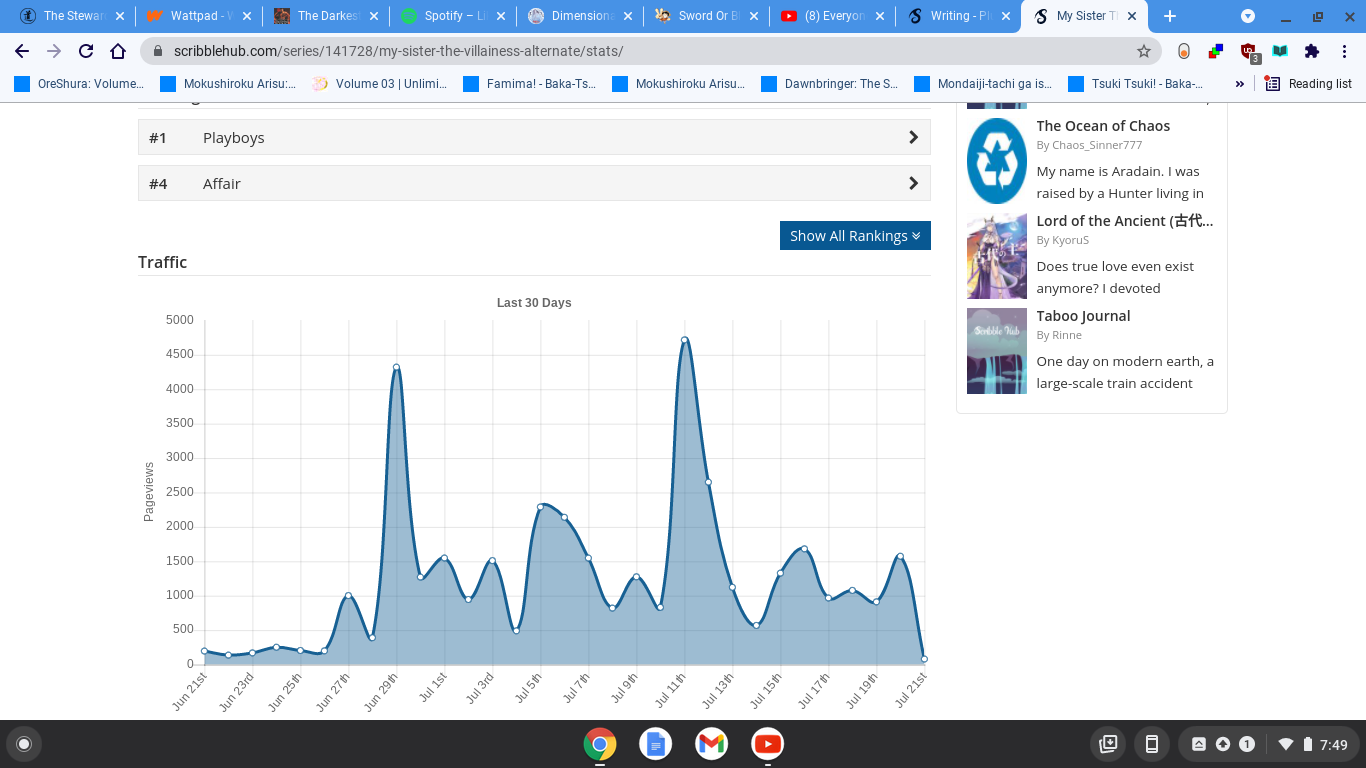This screenshot has width=1366, height=768.
Task: Click the Jun 29th data point on the graph
Action: (397, 370)
